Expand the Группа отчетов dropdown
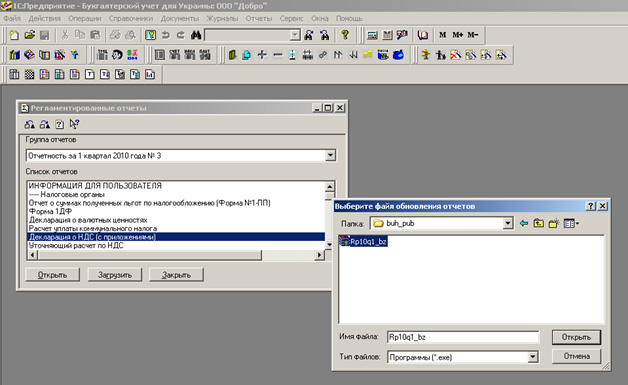Screen dimensions: 628x385 click(330, 155)
